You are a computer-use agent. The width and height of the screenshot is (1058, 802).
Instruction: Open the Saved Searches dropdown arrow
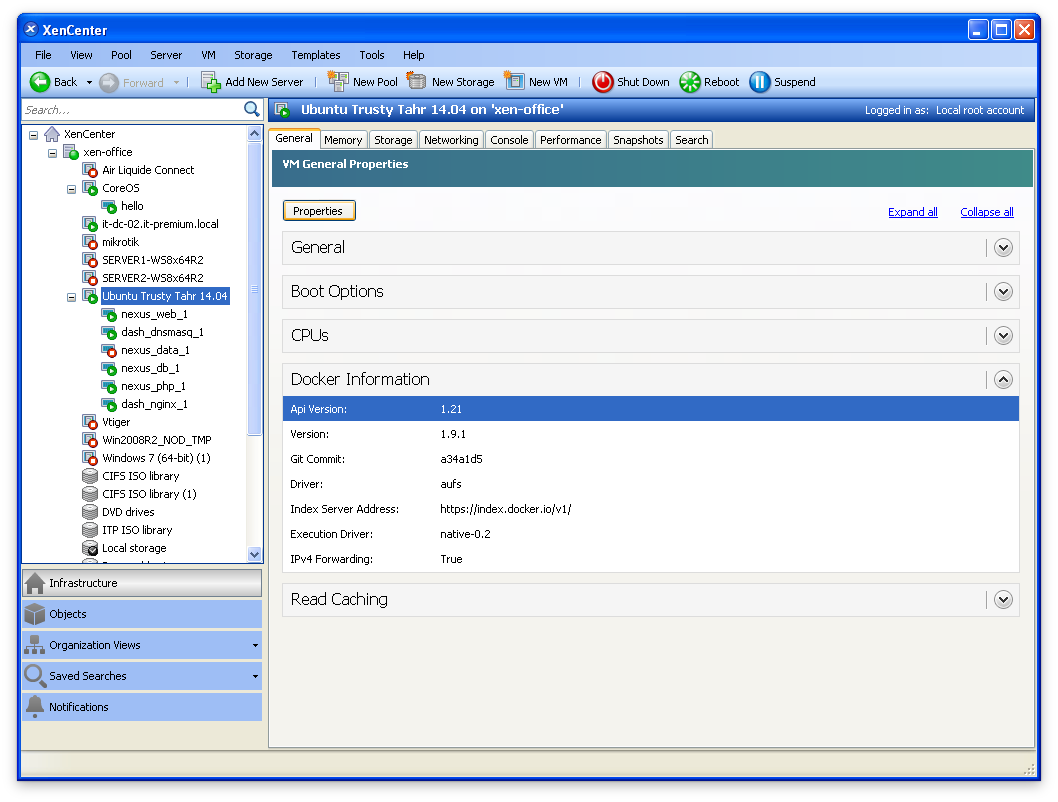[255, 677]
